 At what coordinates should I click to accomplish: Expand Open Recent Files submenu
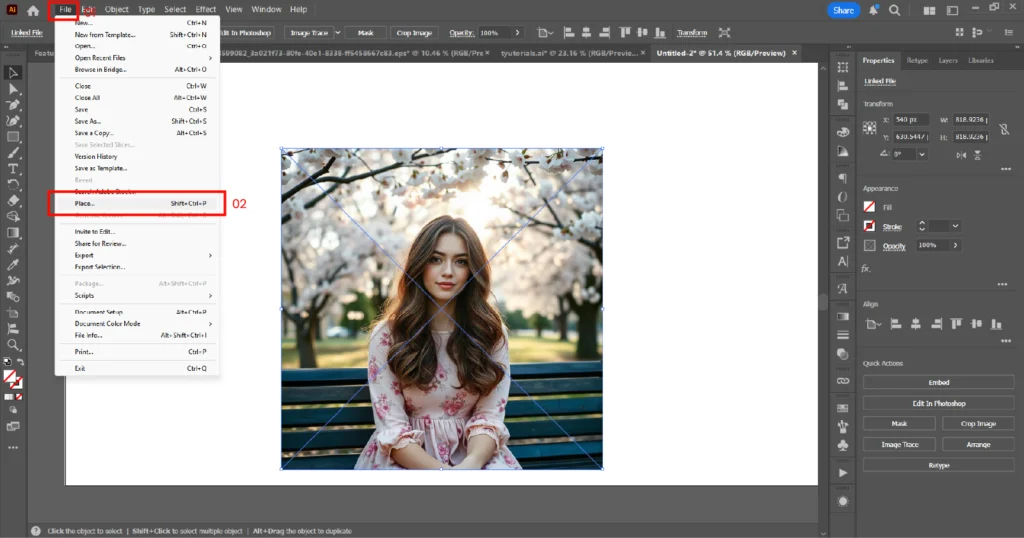pyautogui.click(x=137, y=58)
